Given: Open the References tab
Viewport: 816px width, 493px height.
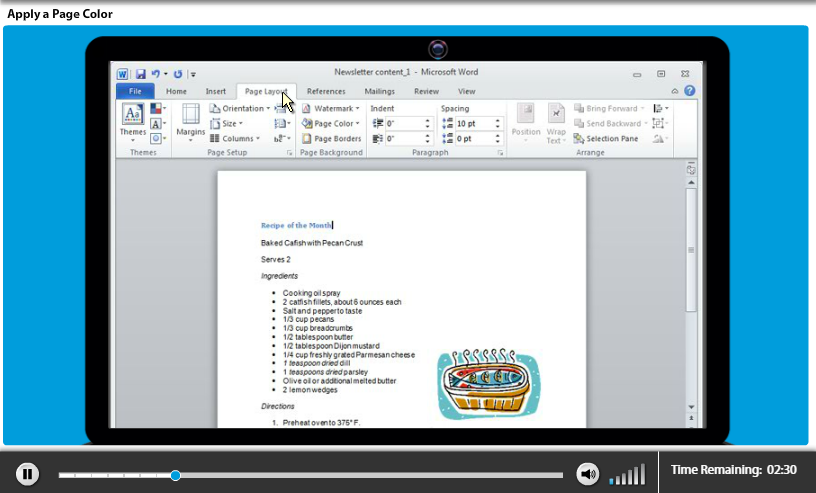Looking at the screenshot, I should tap(326, 91).
